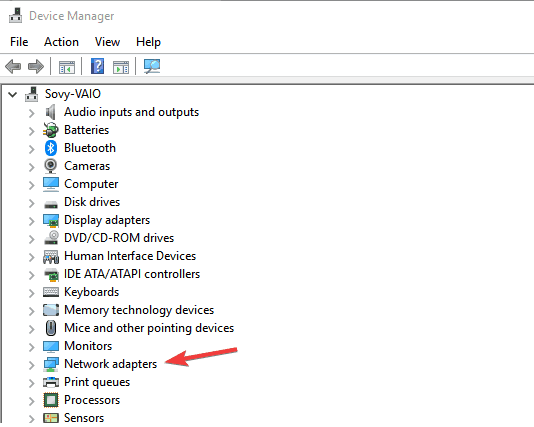Expand Mice and other pointing devices chevron
The height and width of the screenshot is (427, 534).
coord(31,329)
